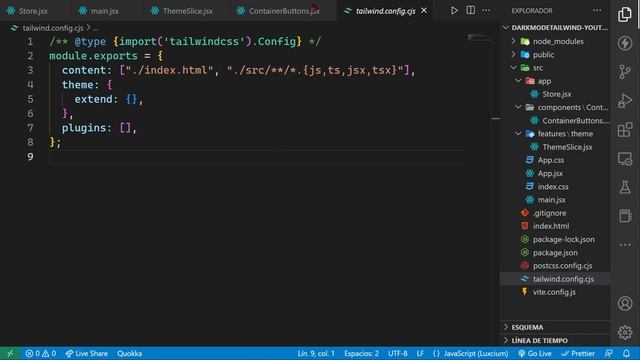Open the Run and Debug view
Viewport: 640px width, 360px height.
pos(624,101)
